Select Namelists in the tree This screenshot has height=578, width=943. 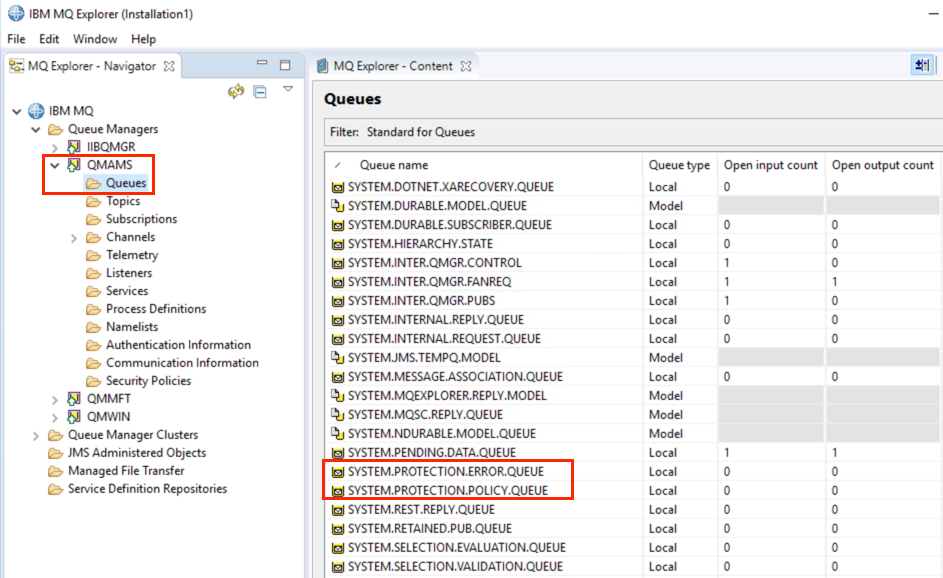pos(132,327)
